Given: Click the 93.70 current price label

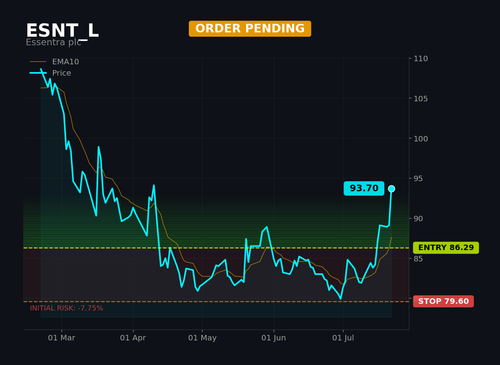Looking at the screenshot, I should 364,188.
